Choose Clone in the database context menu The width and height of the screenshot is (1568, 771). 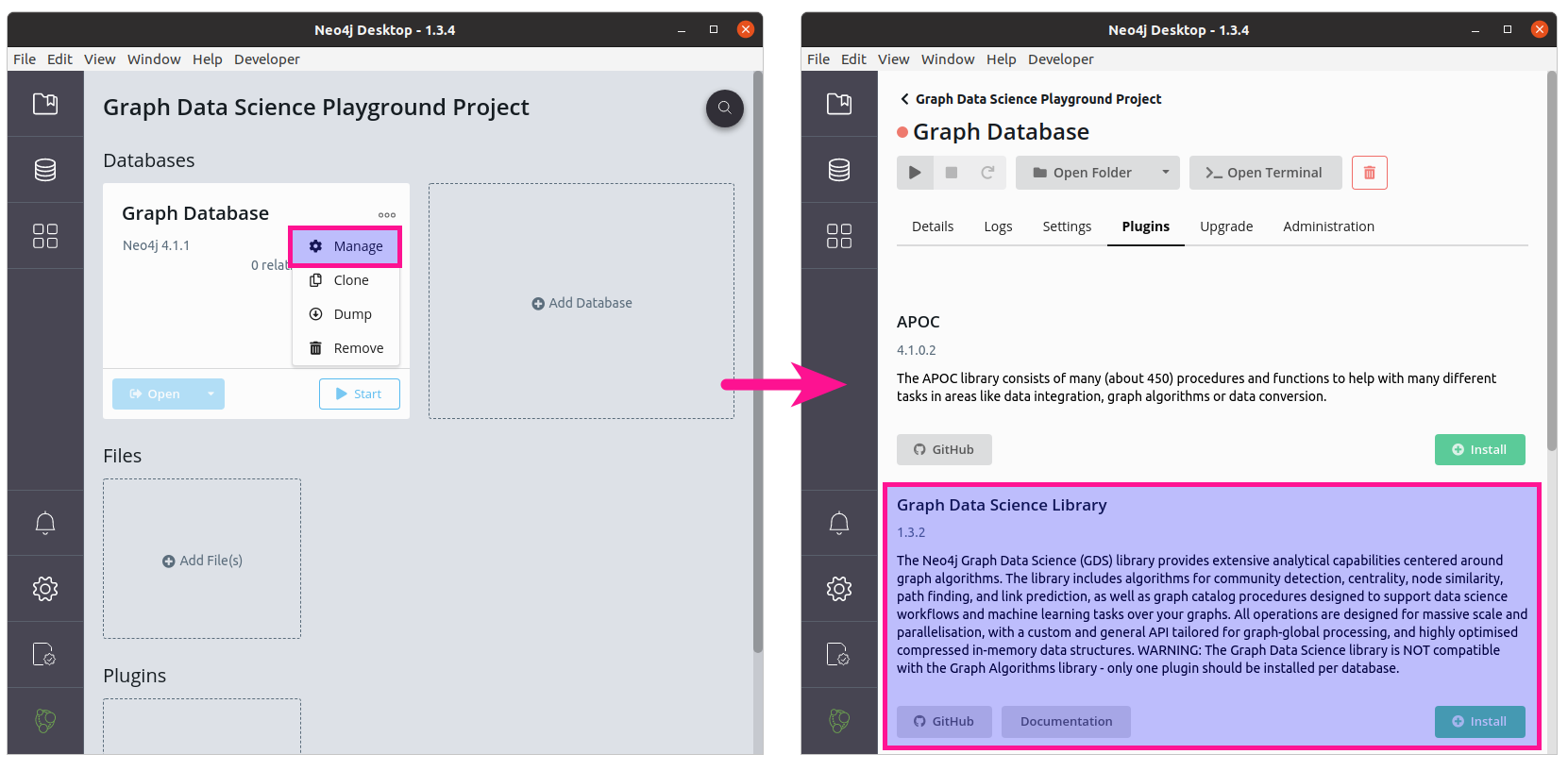pyautogui.click(x=346, y=280)
